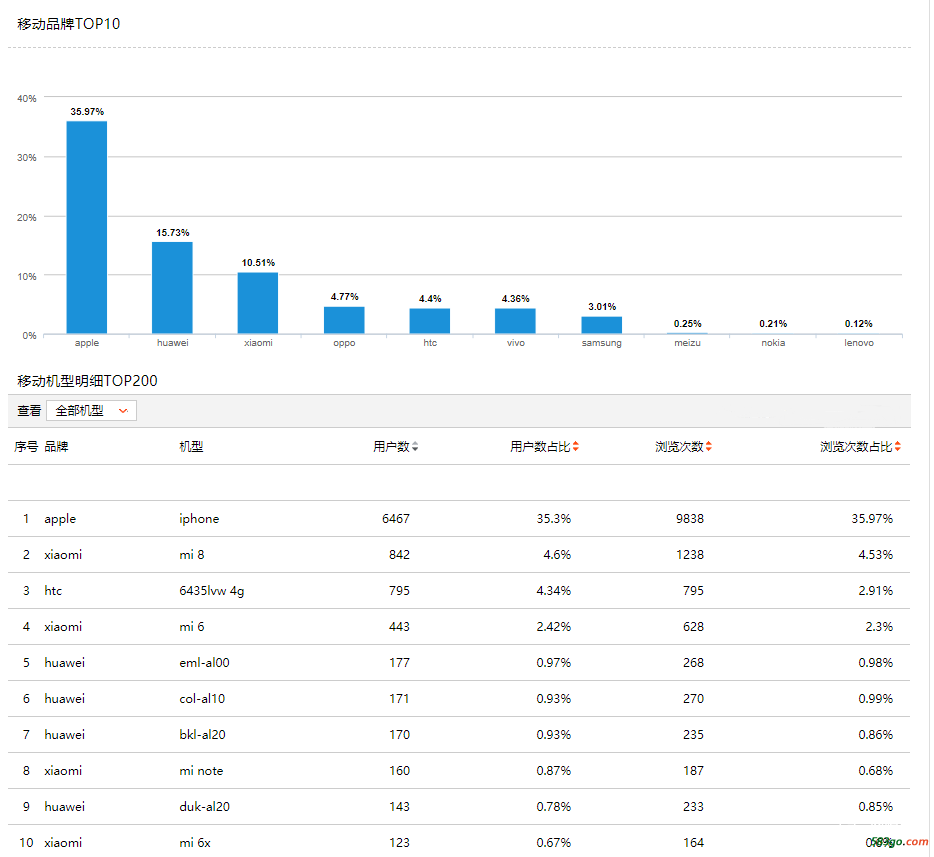Select the mi 6 model cell
Viewport: 934px width, 857px height.
(192, 627)
